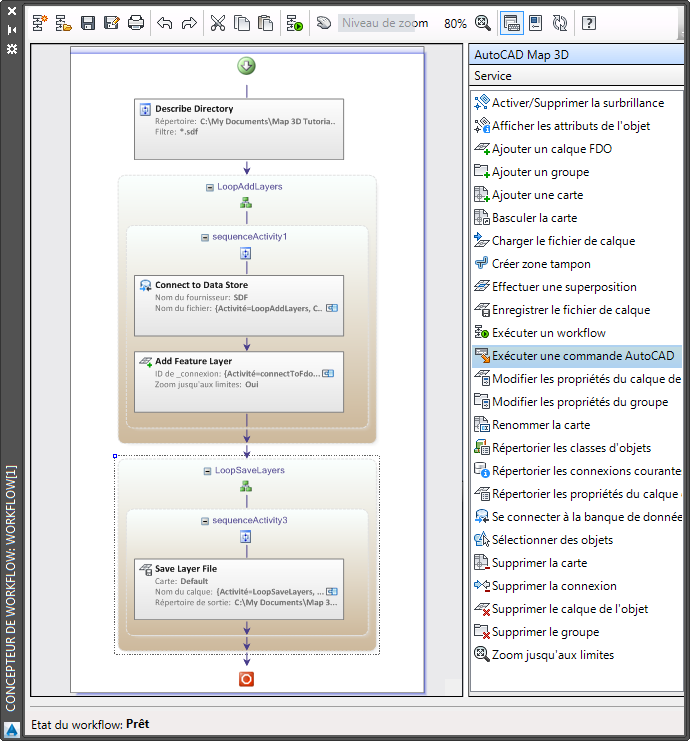Click the properties panel toolbar icon
This screenshot has width=690, height=741.
535,23
